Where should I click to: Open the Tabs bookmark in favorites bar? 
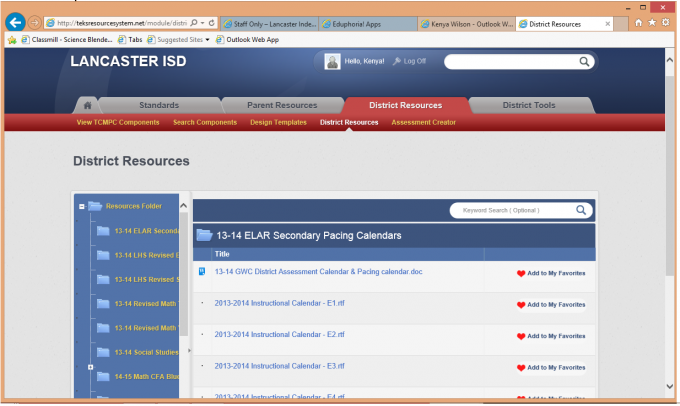coord(130,40)
